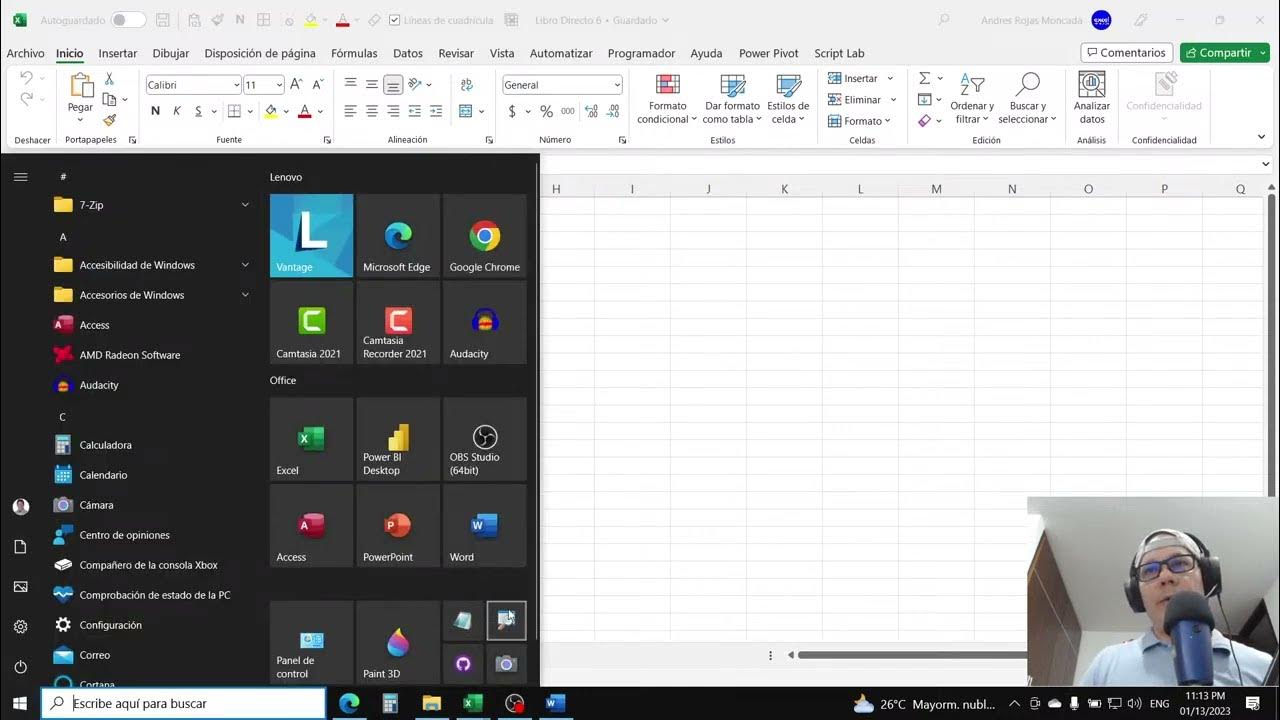Launch the Google Chrome tile
The width and height of the screenshot is (1280, 720).
484,235
